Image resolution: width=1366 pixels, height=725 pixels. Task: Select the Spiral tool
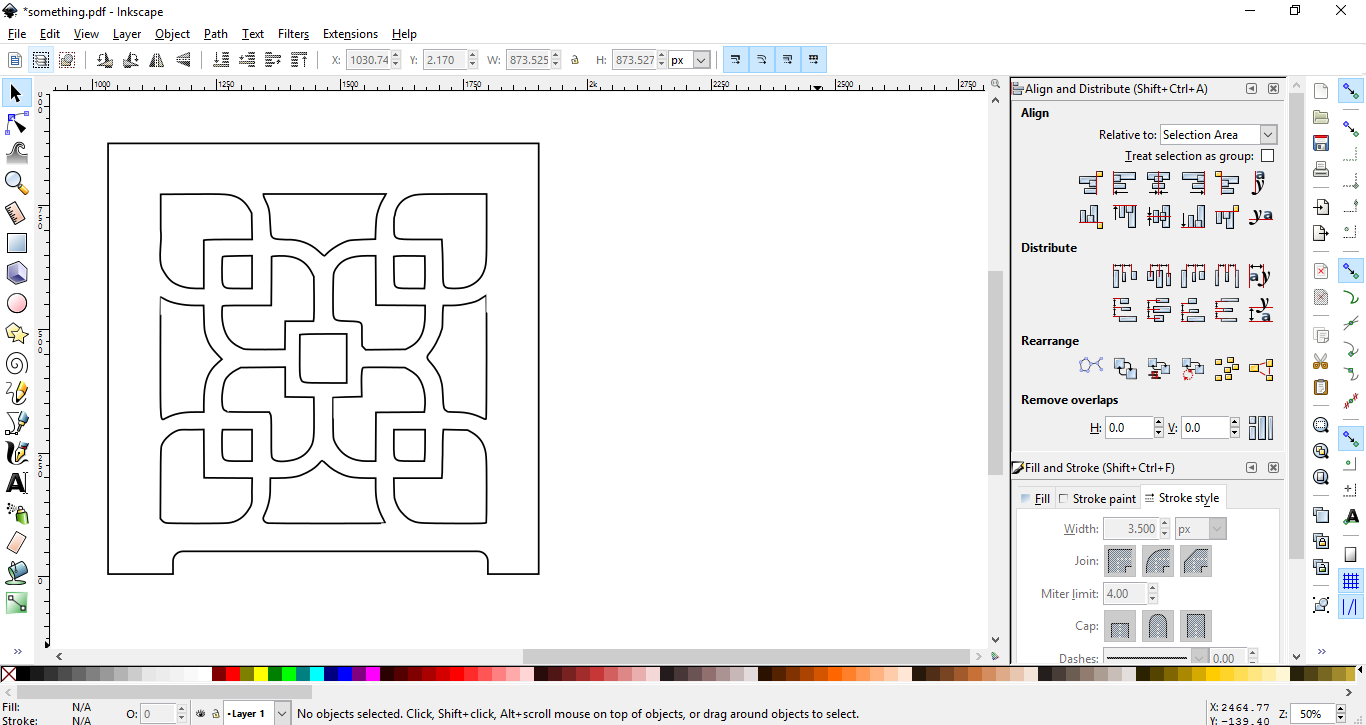(x=16, y=363)
